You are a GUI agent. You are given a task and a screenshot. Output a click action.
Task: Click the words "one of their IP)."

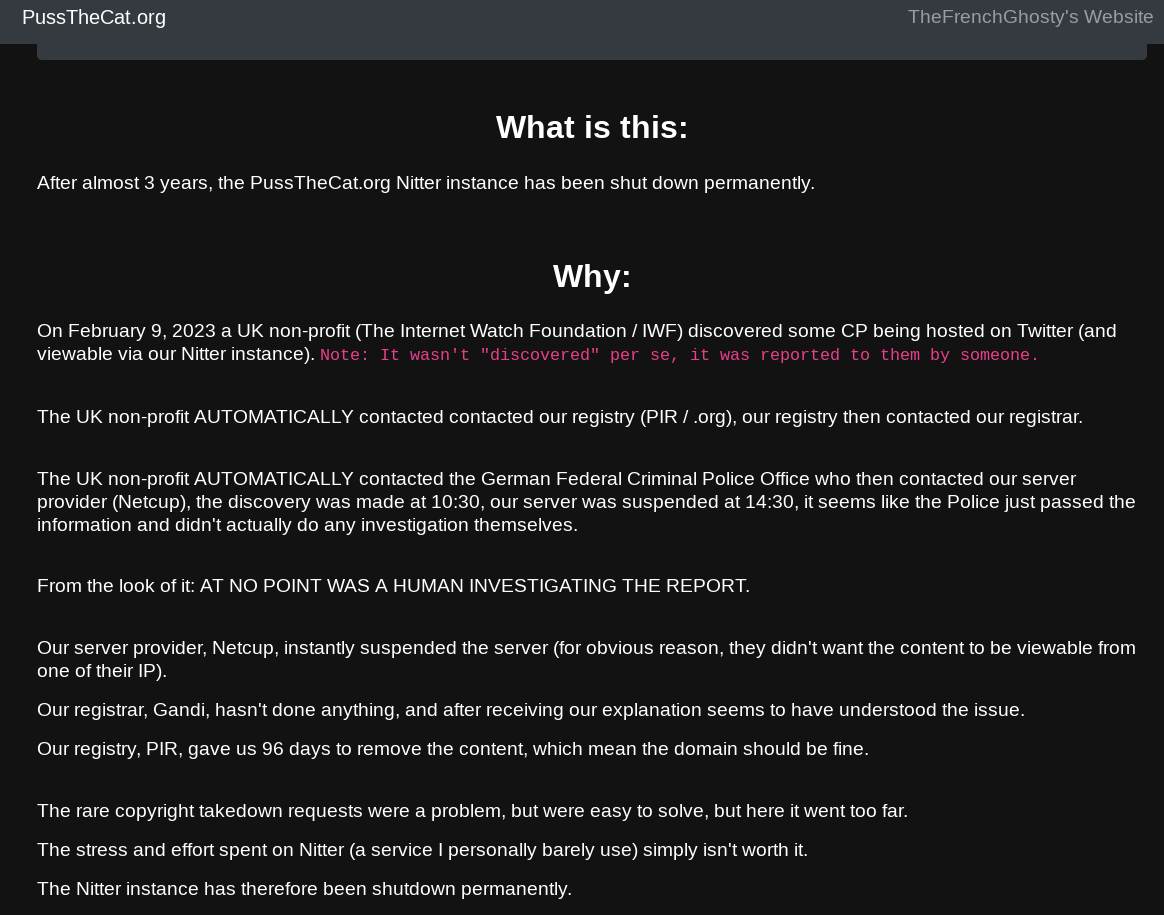point(102,671)
